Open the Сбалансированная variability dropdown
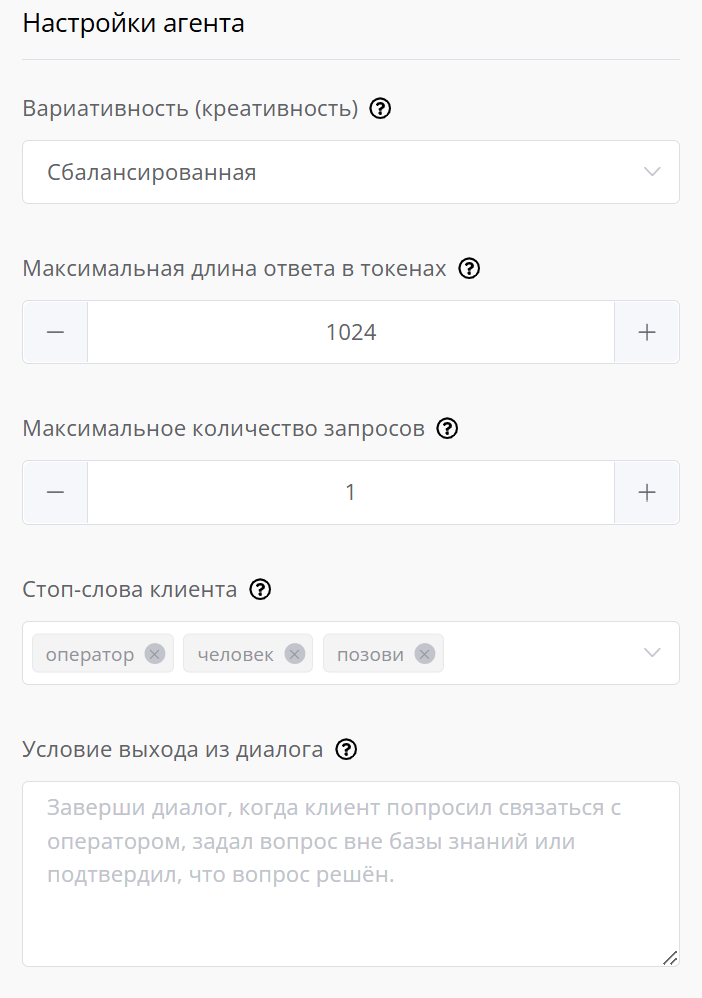702x998 pixels. point(351,172)
